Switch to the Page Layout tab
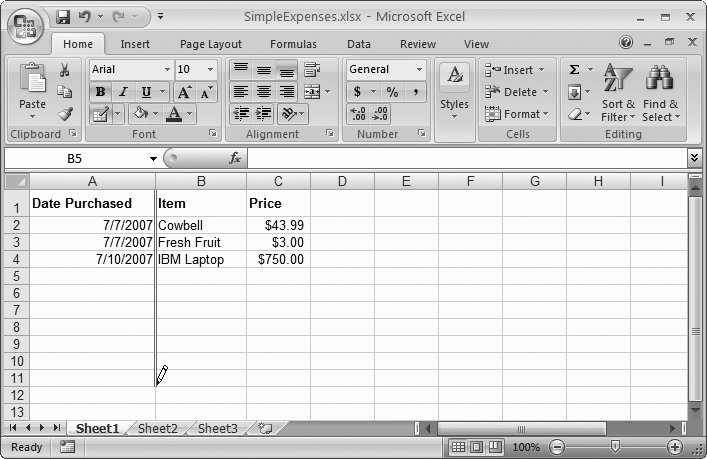Image resolution: width=707 pixels, height=459 pixels. click(211, 44)
